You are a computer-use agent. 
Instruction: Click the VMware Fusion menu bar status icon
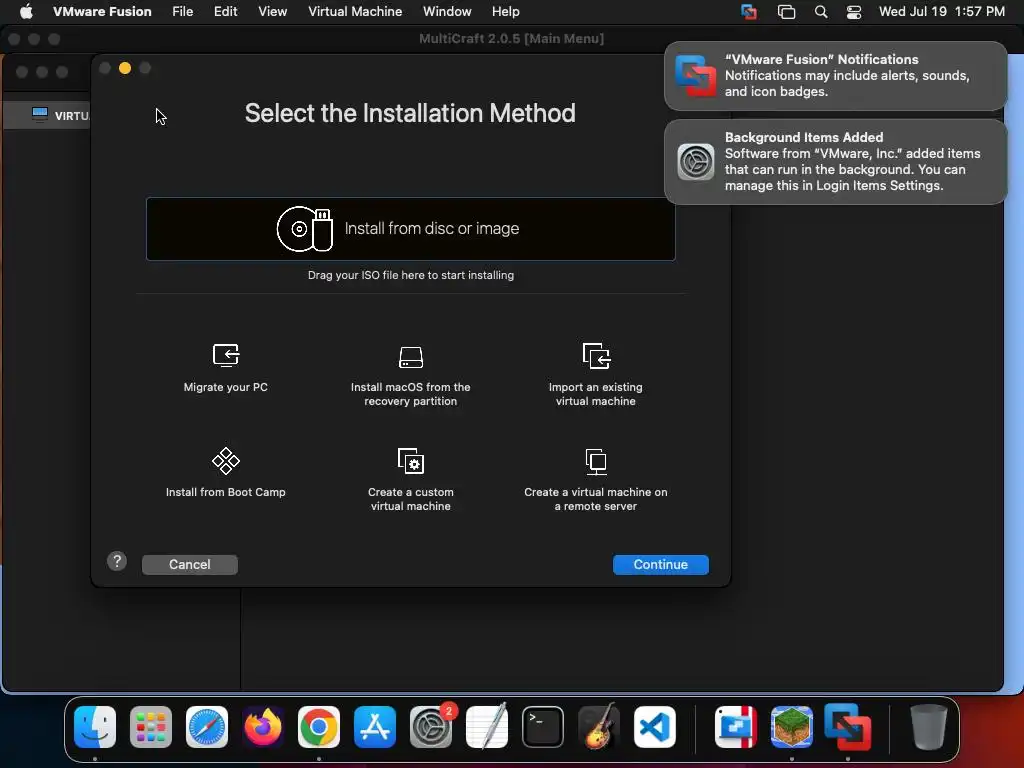(x=749, y=12)
